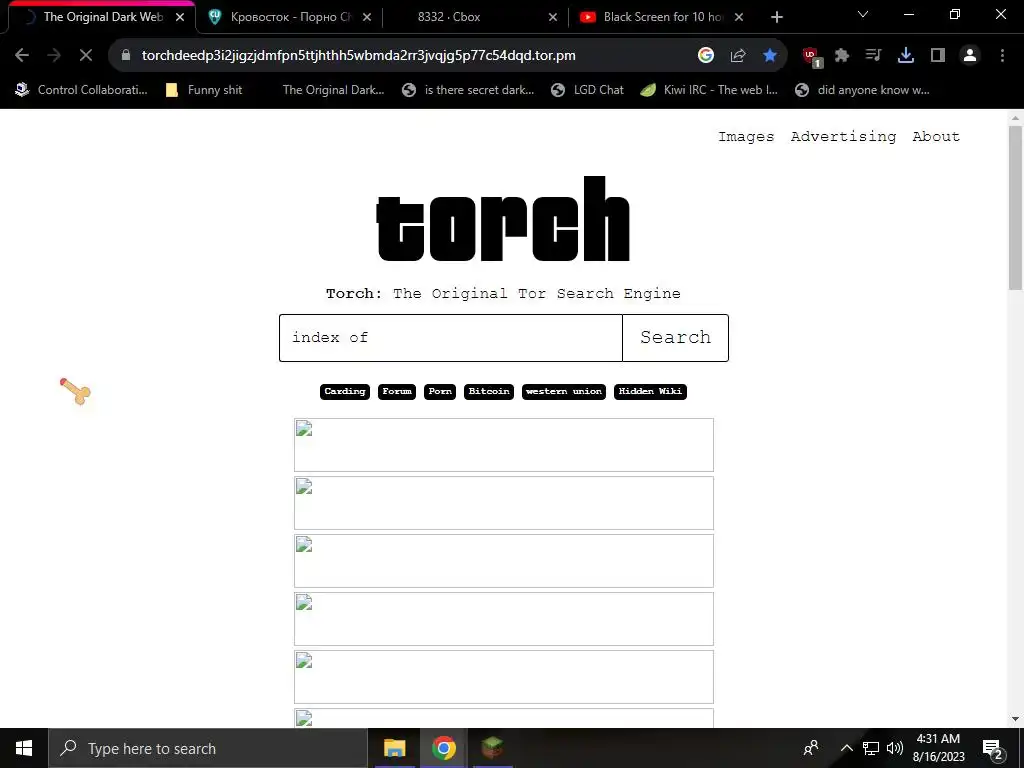This screenshot has height=768, width=1024.
Task: Open the People icon in system tray
Action: [x=811, y=748]
